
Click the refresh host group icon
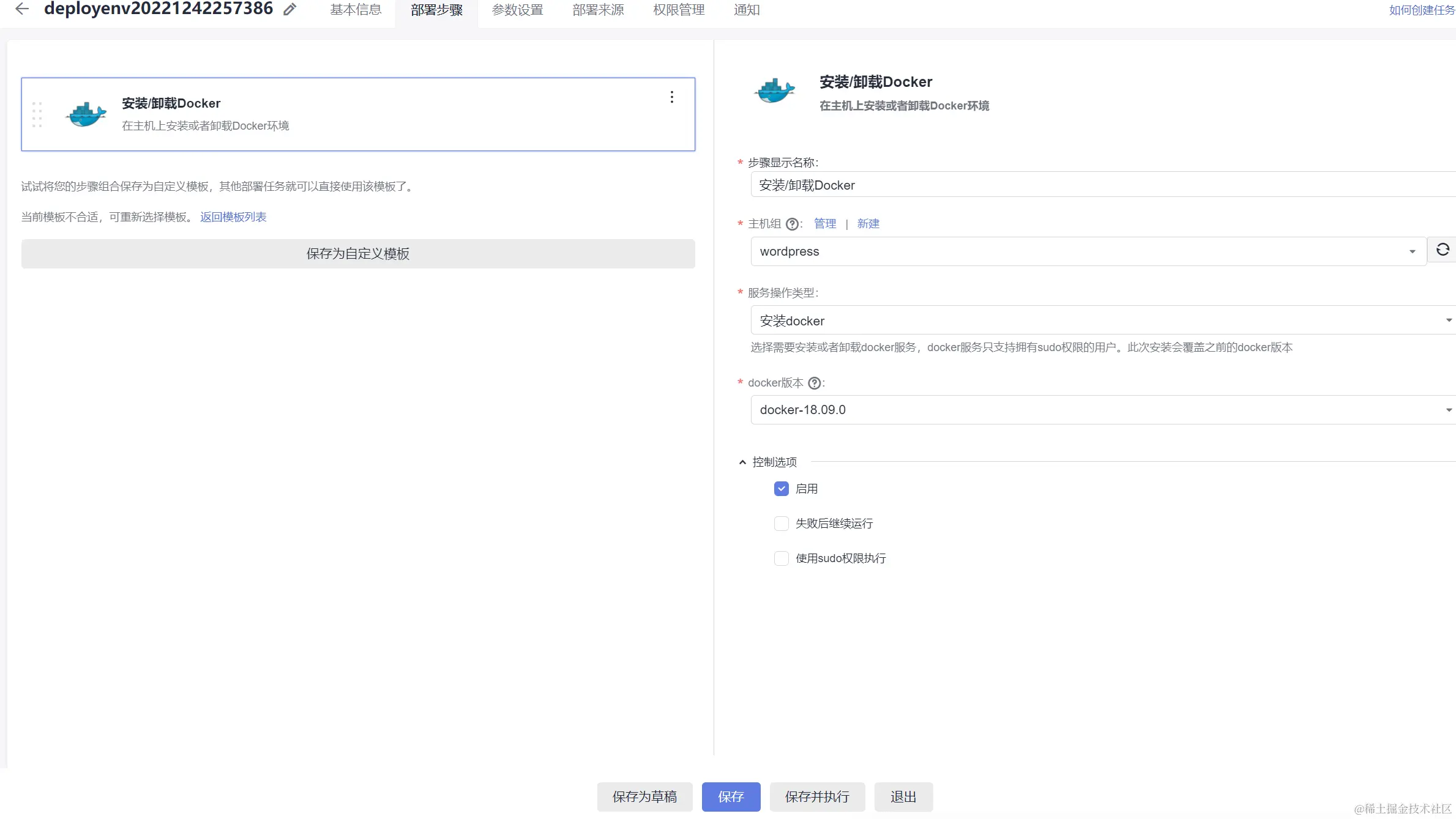1443,250
